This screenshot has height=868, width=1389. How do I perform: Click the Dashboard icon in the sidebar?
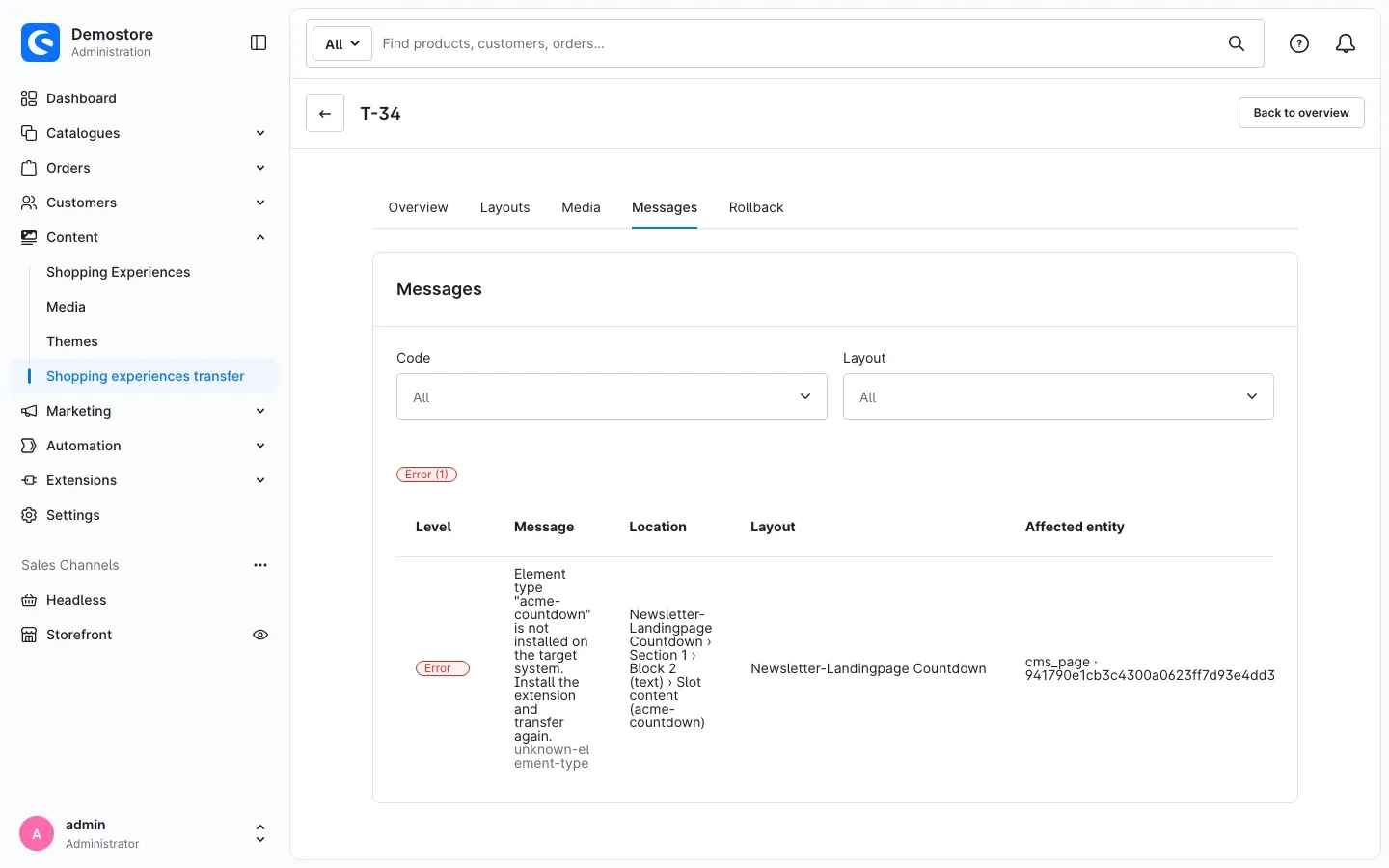pos(29,98)
